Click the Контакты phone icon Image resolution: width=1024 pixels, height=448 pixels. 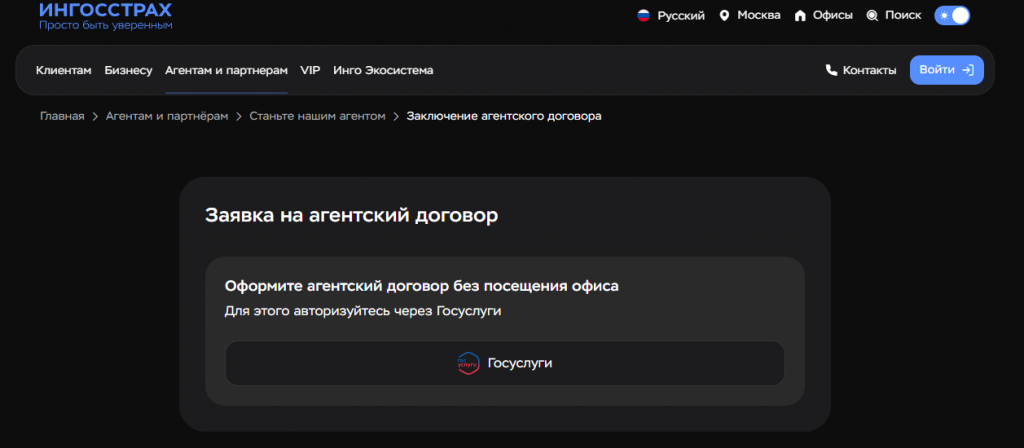click(831, 70)
